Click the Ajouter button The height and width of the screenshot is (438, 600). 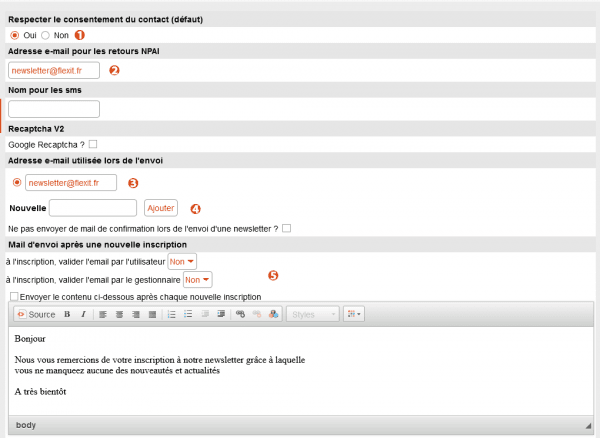coord(160,208)
